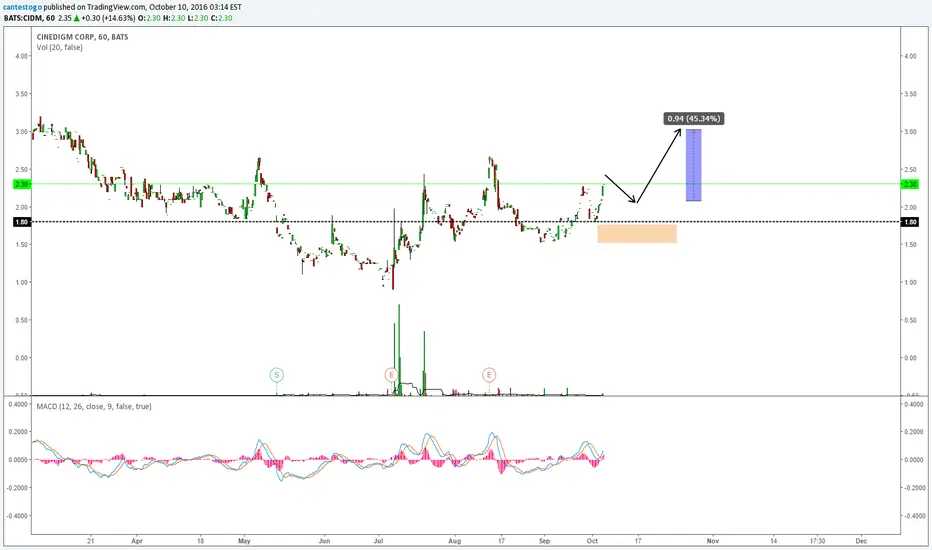
Task: Click the Sep label on time axis
Action: click(x=544, y=541)
